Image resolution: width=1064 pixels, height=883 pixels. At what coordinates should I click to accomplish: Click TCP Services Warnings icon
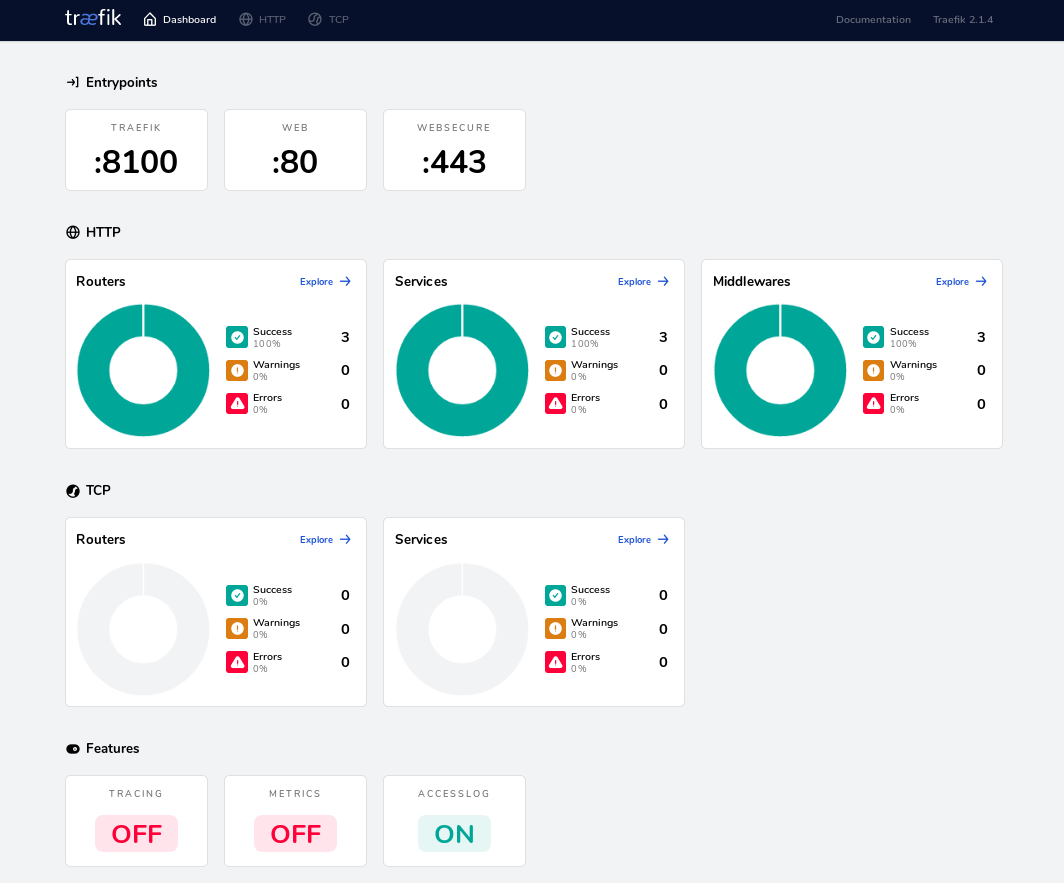pos(556,628)
